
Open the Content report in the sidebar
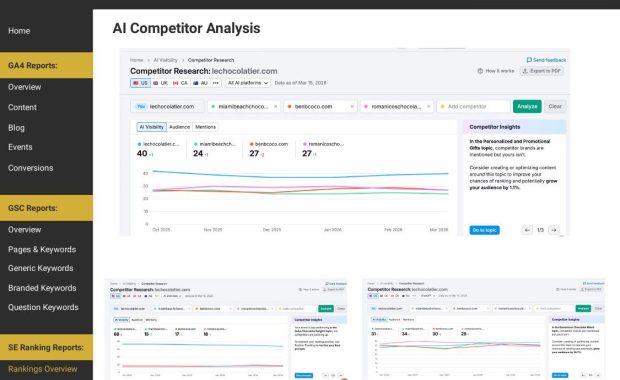pyautogui.click(x=22, y=107)
